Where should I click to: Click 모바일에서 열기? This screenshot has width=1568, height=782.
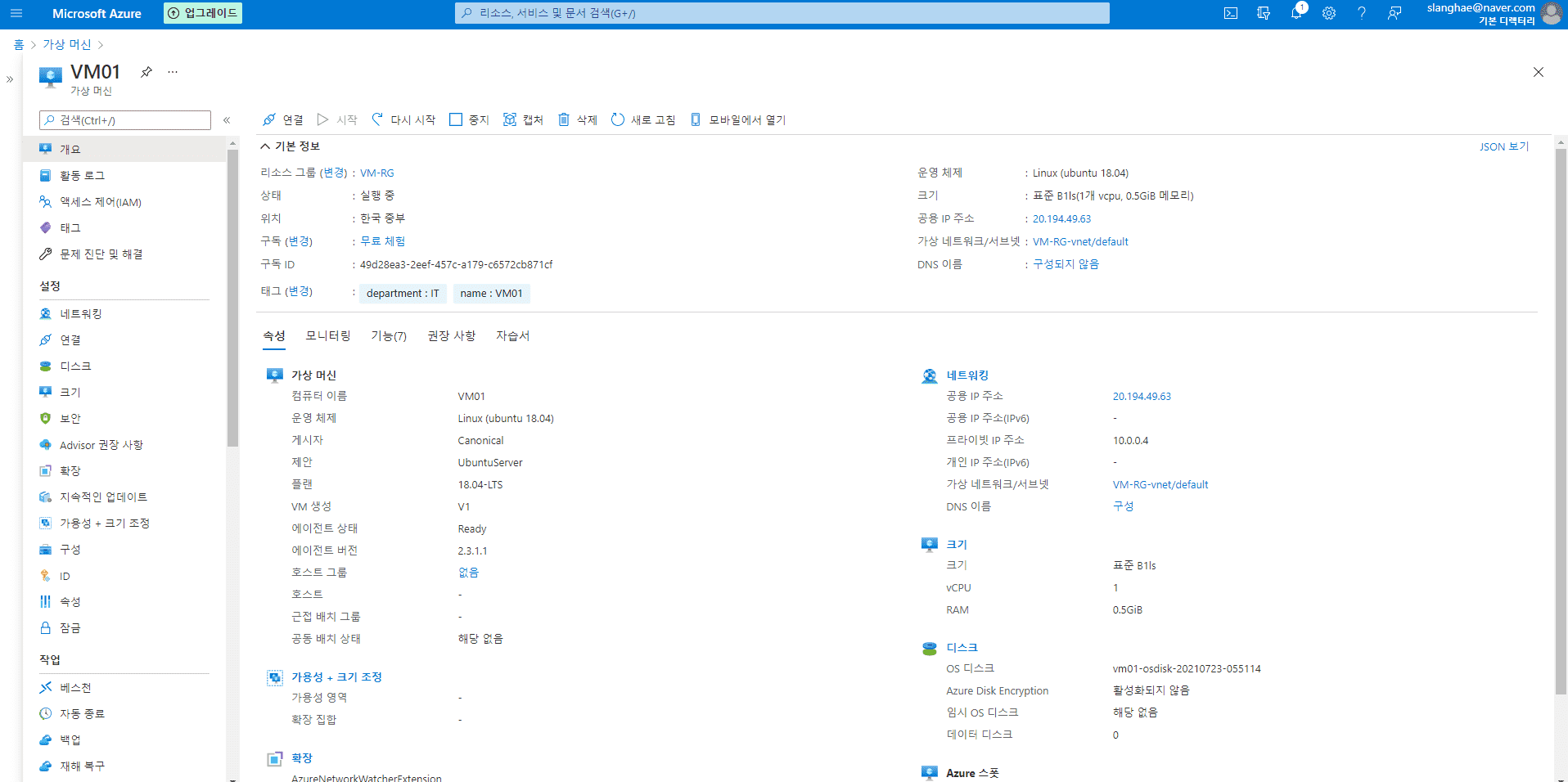737,119
